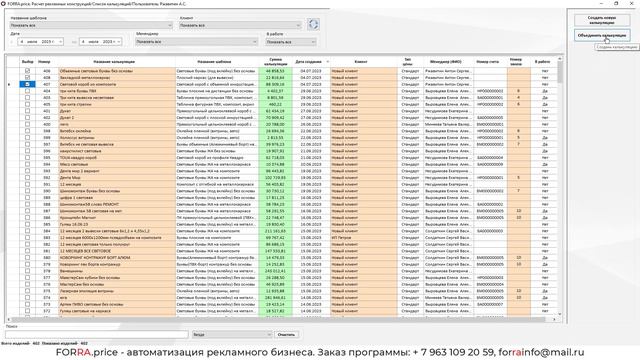Click the sort arrow on Дата создания column
The image size is (640, 360).
[x=327, y=62]
